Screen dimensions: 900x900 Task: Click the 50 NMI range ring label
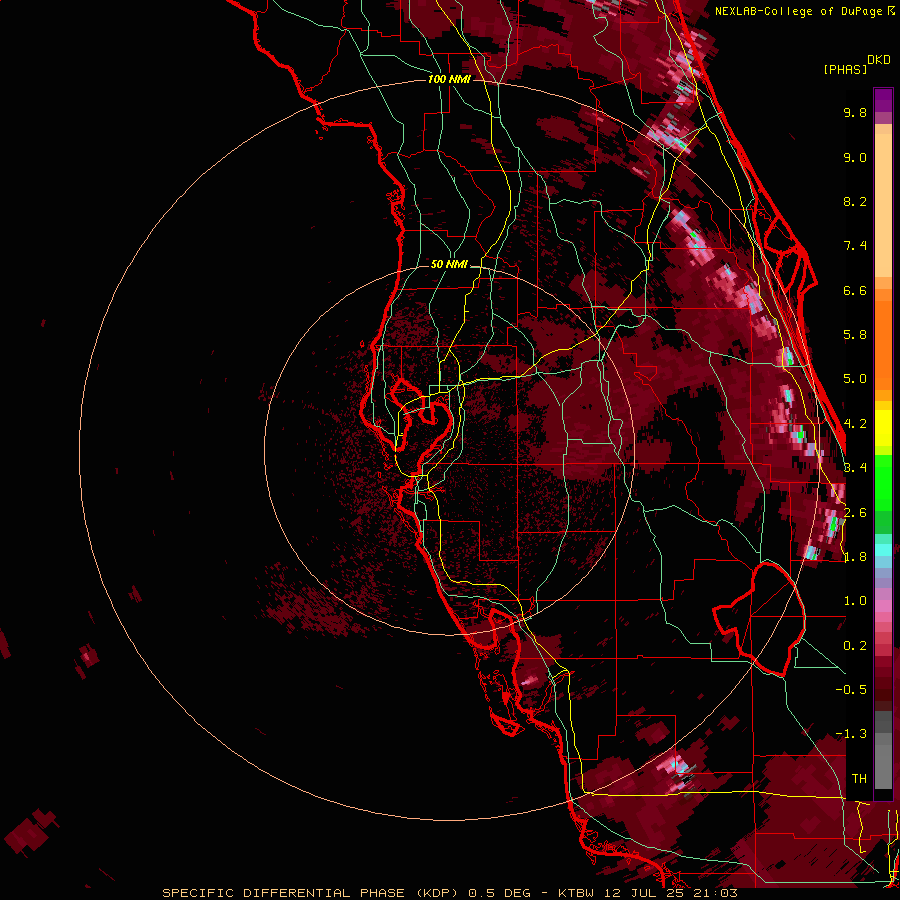[449, 264]
